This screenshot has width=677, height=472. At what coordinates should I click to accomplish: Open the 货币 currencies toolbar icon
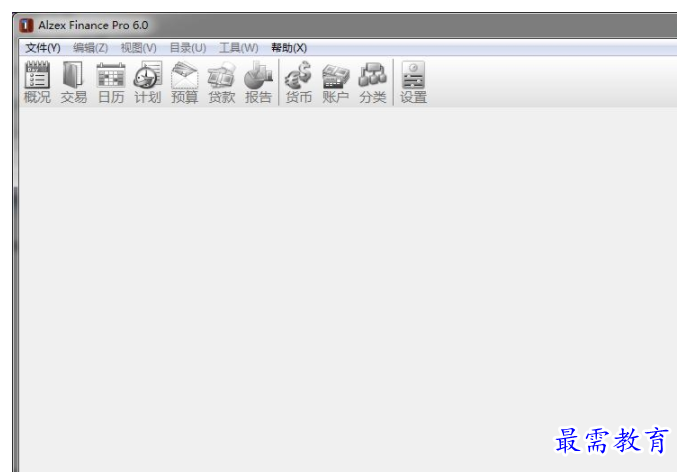[x=299, y=82]
